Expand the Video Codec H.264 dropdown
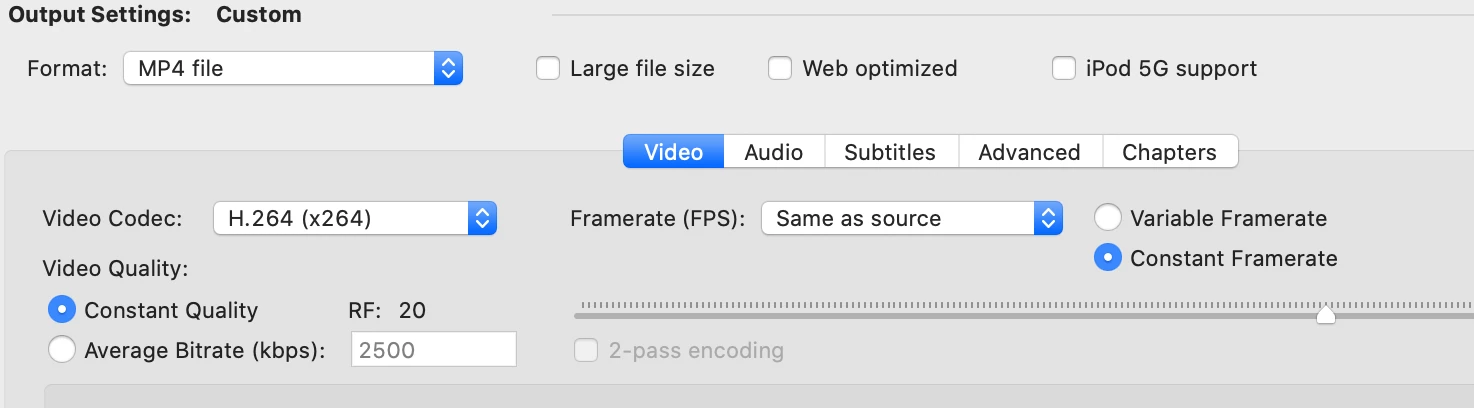The height and width of the screenshot is (408, 1474). coord(354,218)
